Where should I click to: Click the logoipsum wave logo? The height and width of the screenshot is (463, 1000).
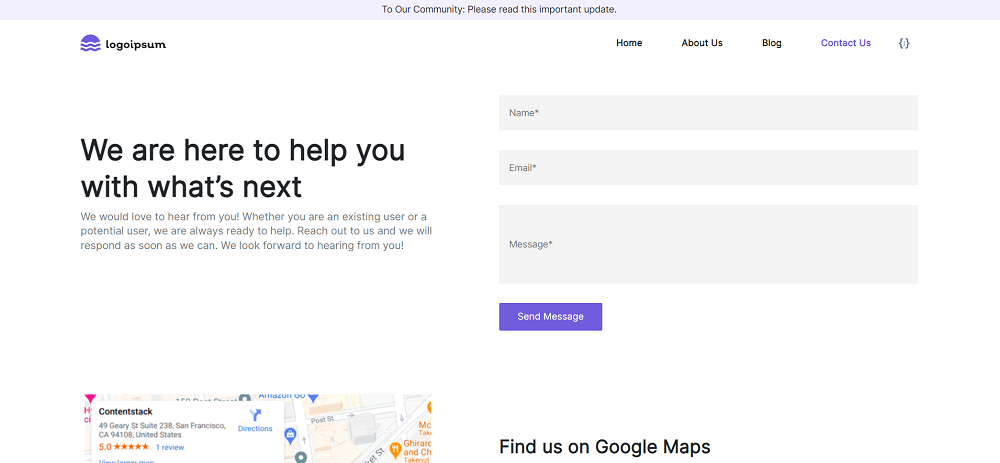pos(91,43)
